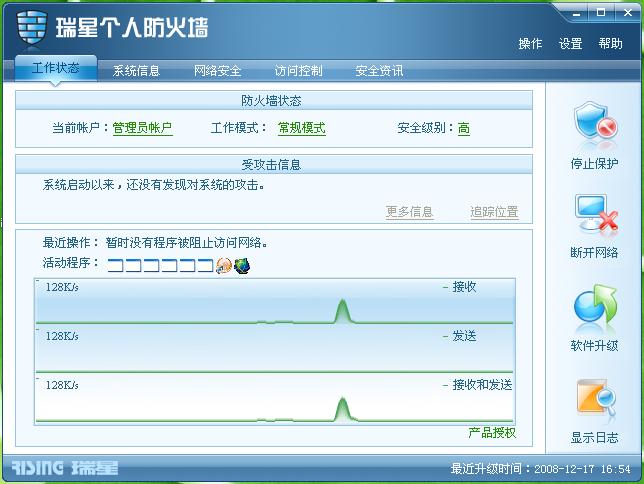This screenshot has width=644, height=484.
Task: Select the orange program icon in 活动程序
Action: 224,265
